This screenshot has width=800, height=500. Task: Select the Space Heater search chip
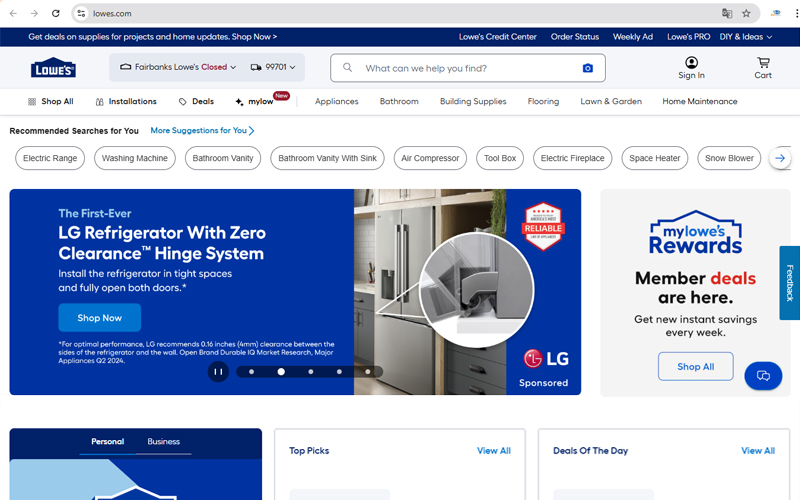[655, 158]
